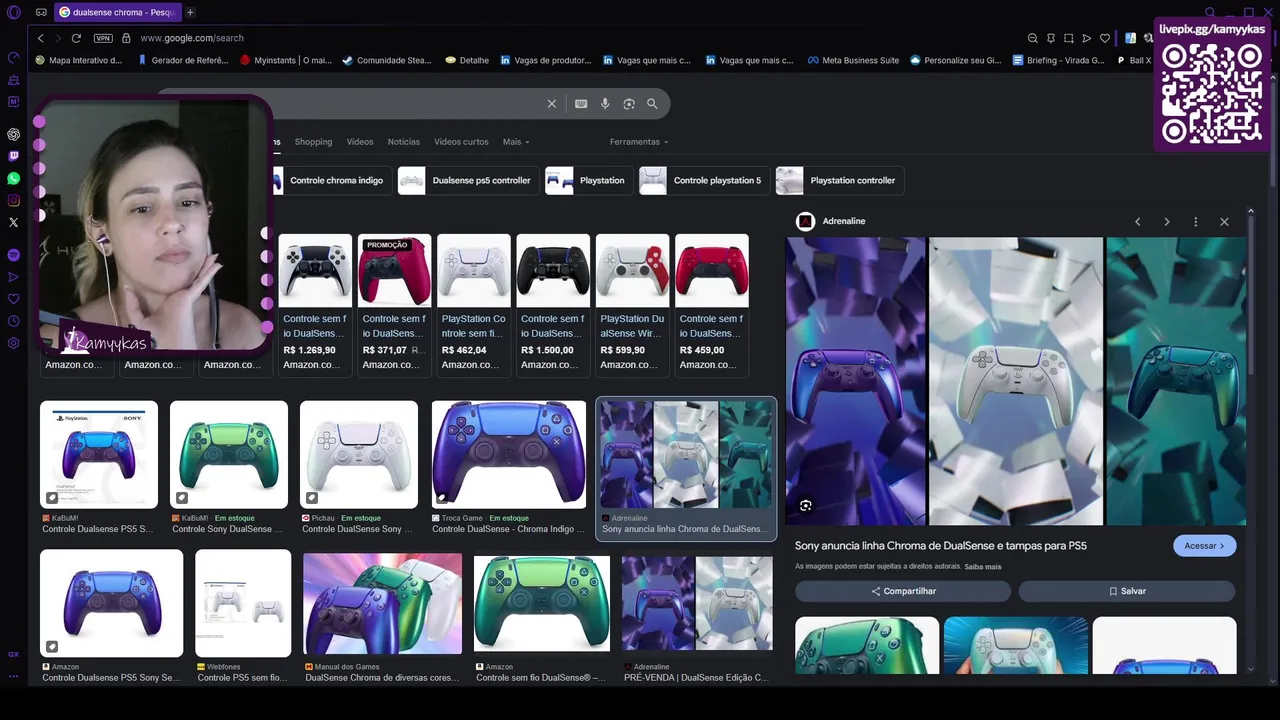Open browsing history clock icon
Image resolution: width=1280 pixels, height=720 pixels.
click(x=13, y=321)
